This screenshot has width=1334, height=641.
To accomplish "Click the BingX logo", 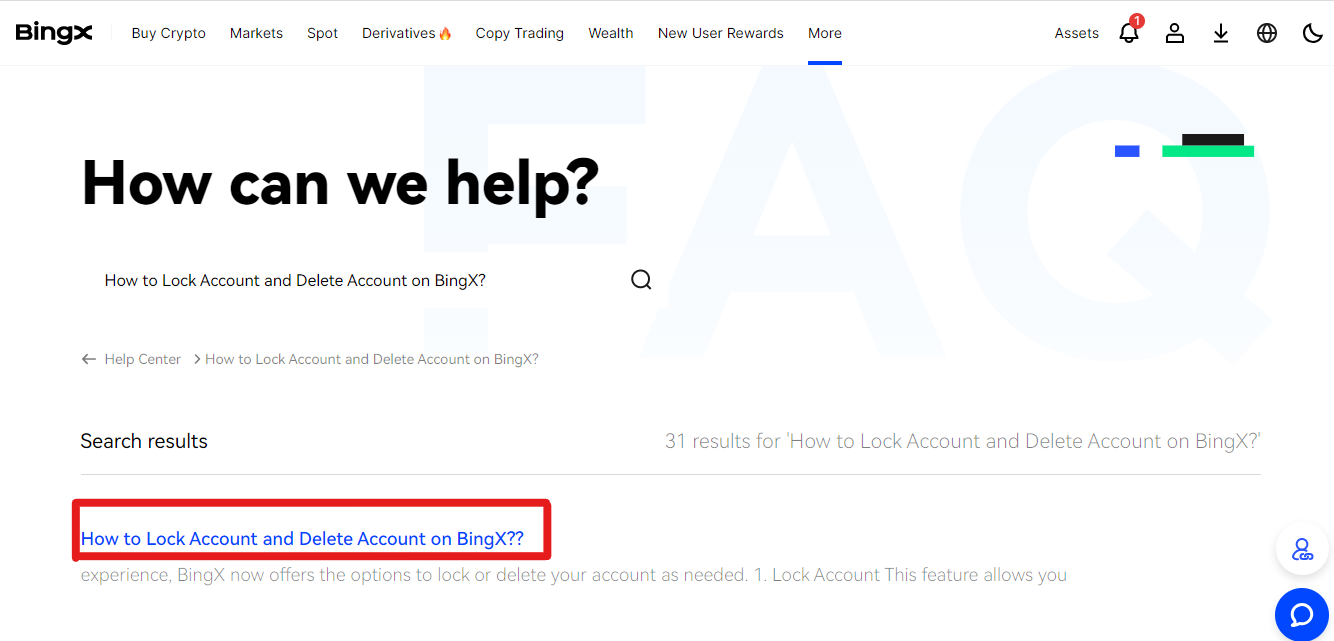I will click(x=54, y=33).
